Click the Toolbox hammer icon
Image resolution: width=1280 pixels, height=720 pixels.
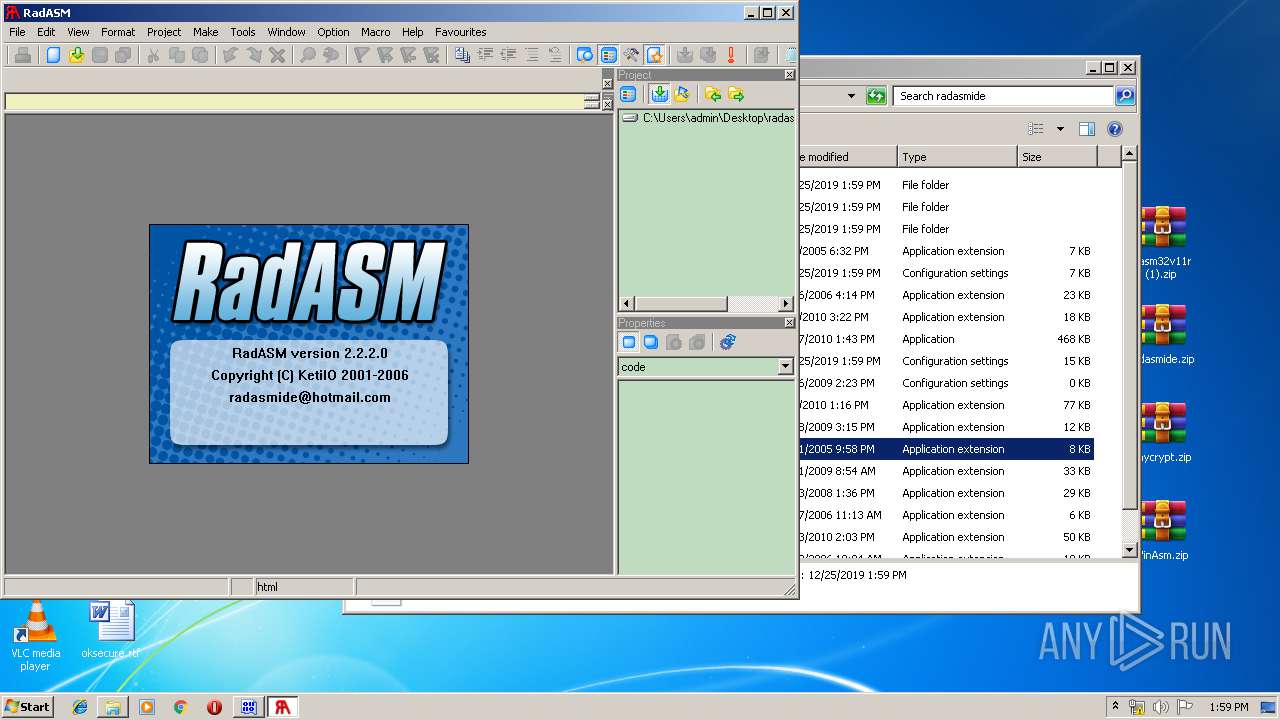(631, 55)
